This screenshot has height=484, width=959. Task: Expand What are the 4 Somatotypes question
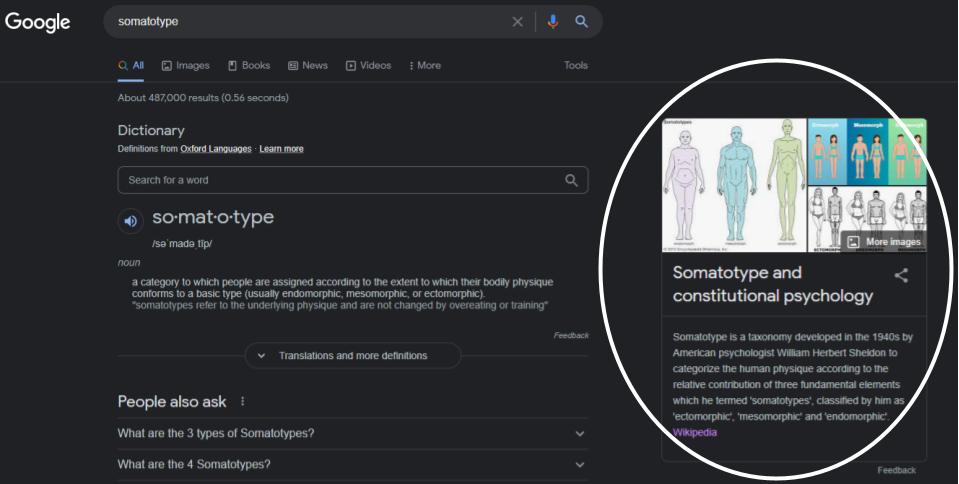pos(352,464)
